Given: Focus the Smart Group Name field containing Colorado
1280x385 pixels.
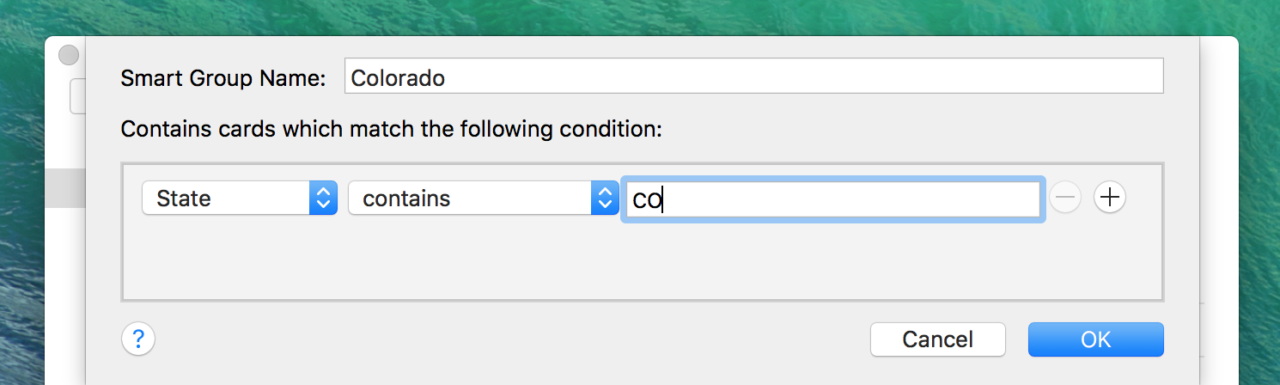Looking at the screenshot, I should click(754, 77).
